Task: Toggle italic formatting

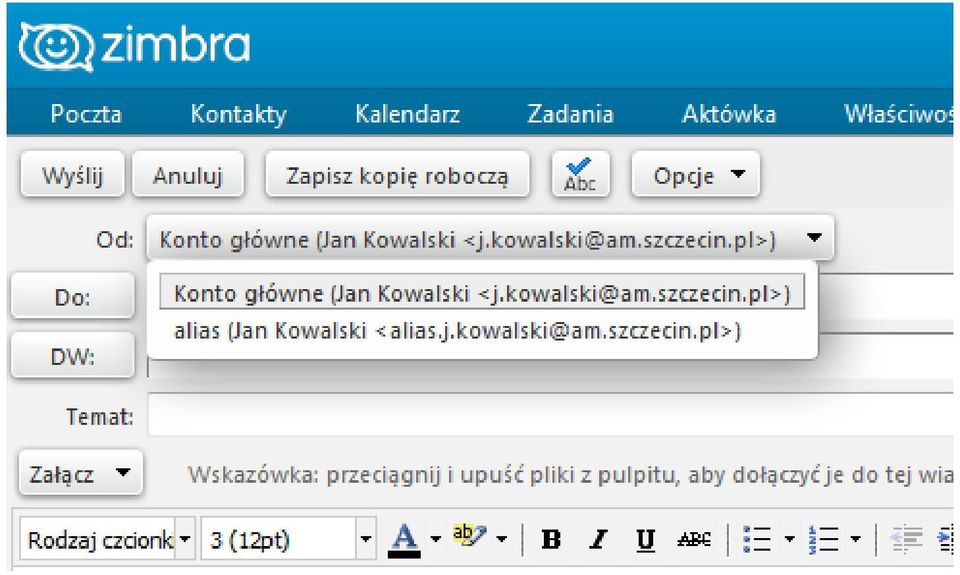Action: click(x=598, y=539)
